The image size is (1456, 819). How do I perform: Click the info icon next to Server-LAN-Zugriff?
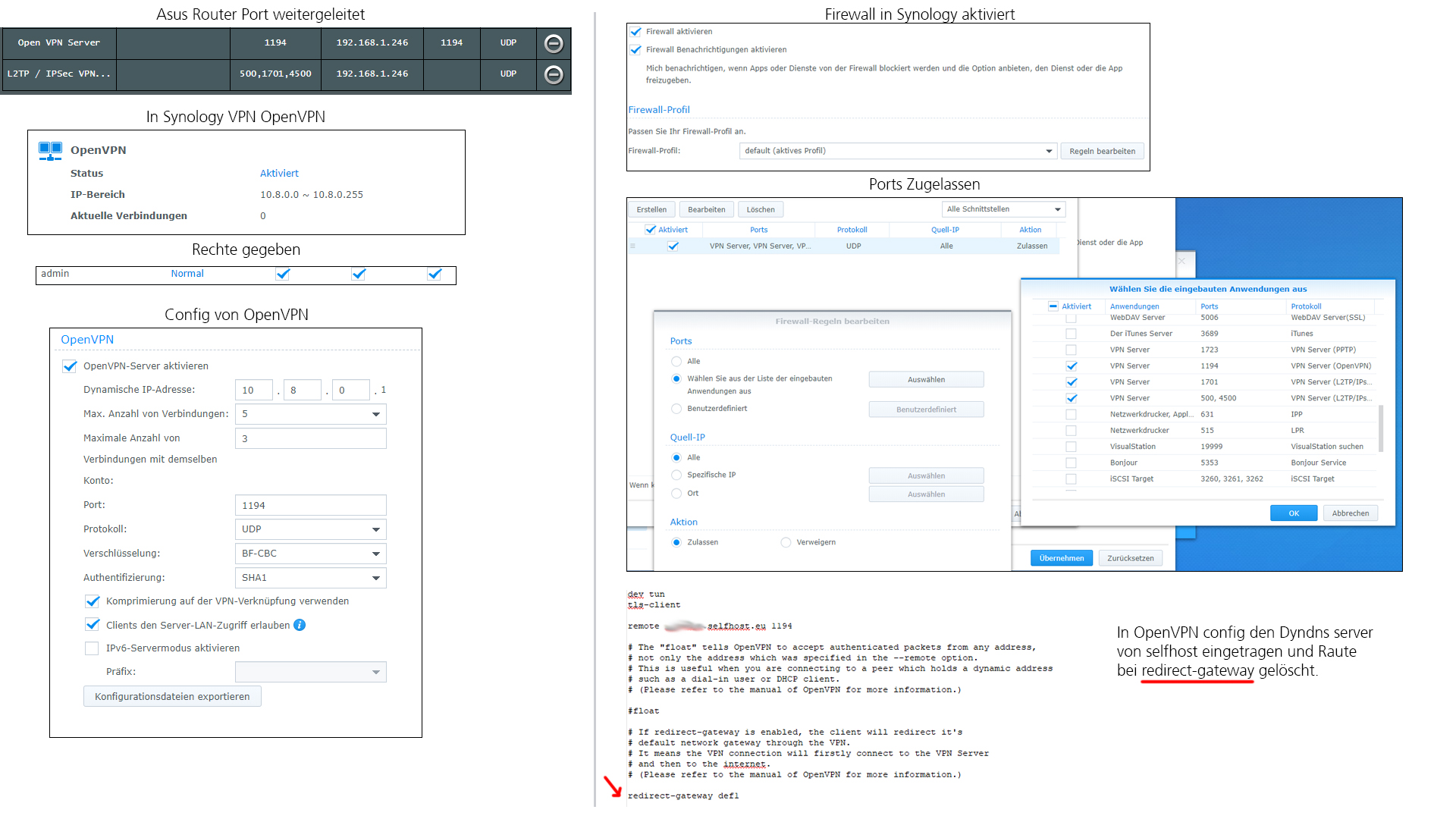coord(300,625)
